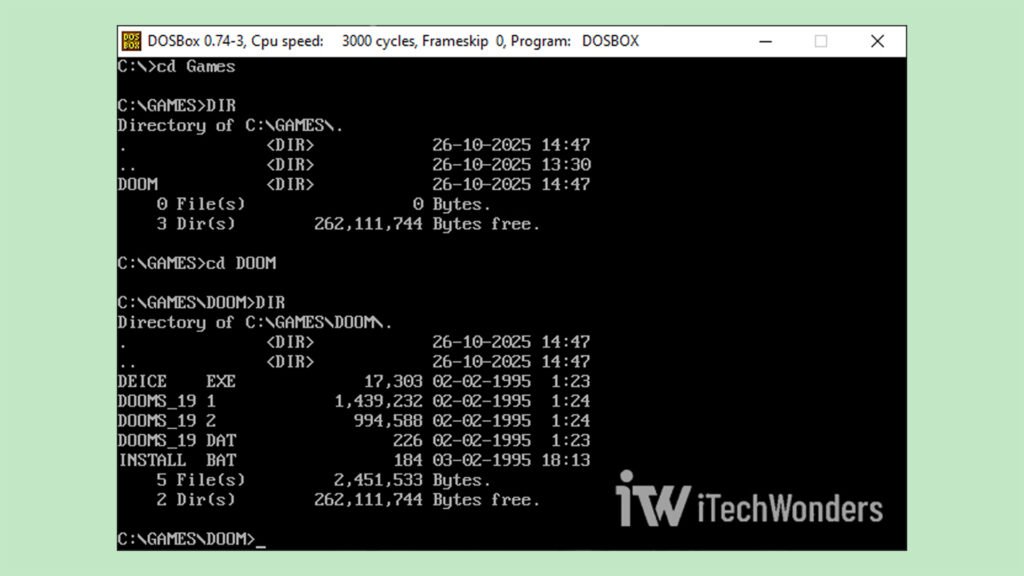Close the DOSBox window

(877, 41)
